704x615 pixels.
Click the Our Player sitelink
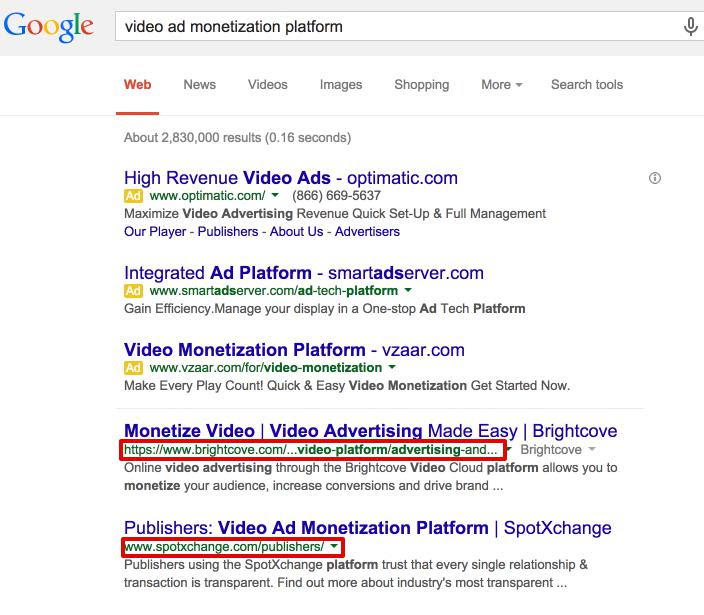point(155,232)
